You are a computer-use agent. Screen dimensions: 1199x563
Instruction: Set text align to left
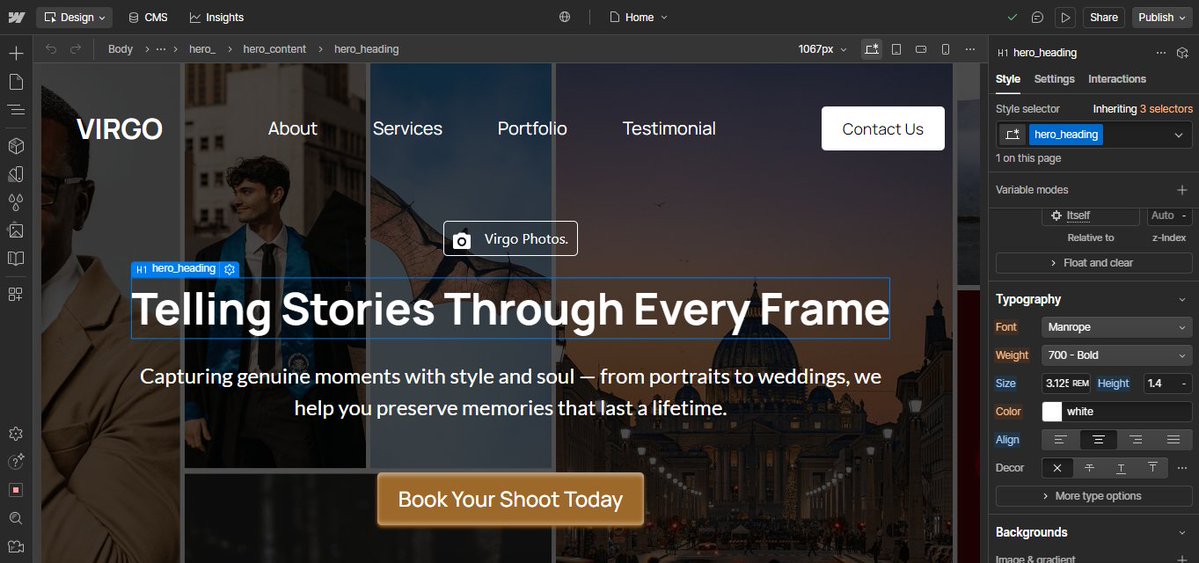pos(1061,440)
